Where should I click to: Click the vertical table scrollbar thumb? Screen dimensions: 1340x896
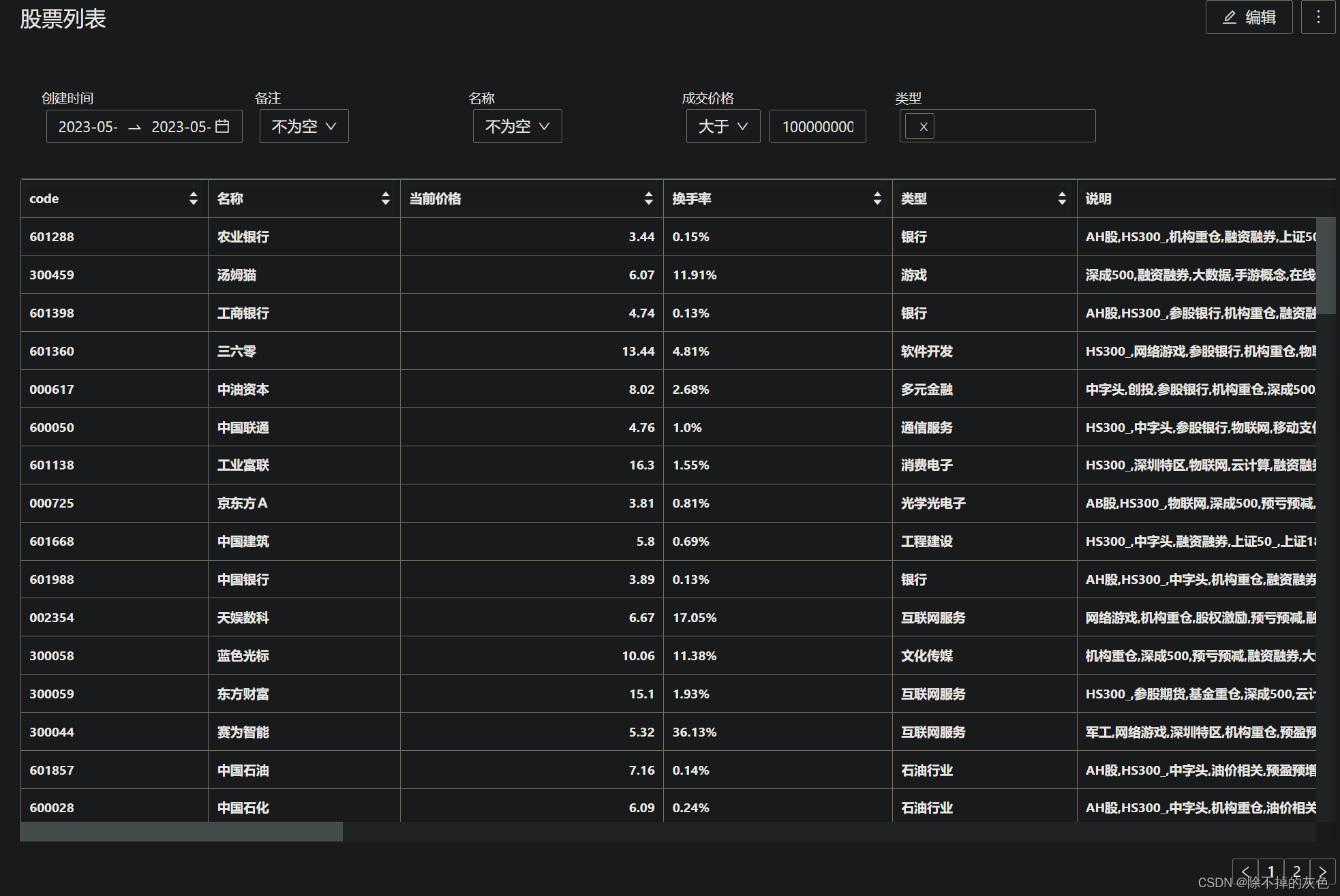point(1325,264)
